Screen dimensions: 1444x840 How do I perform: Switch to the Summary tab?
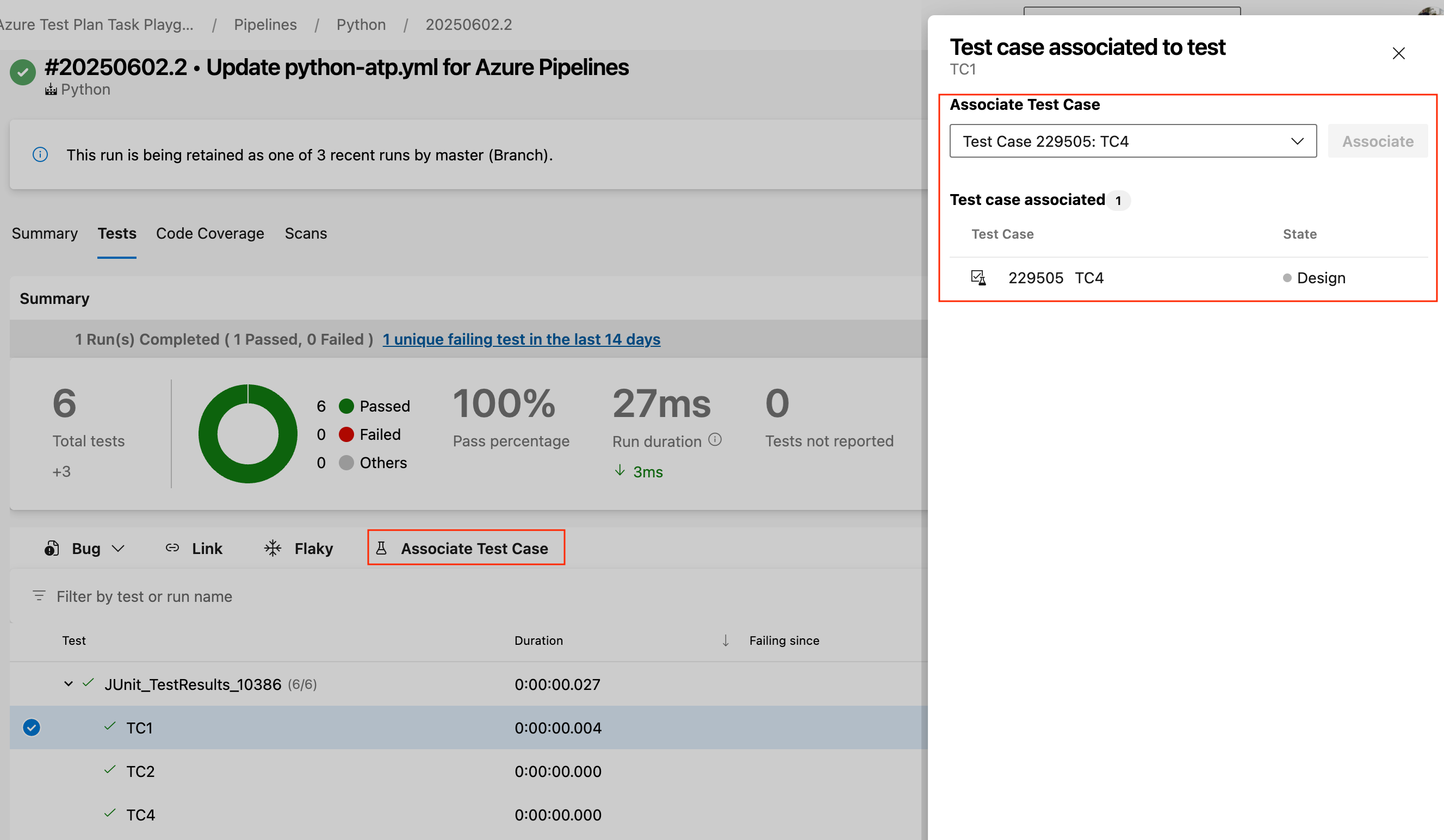[x=45, y=233]
